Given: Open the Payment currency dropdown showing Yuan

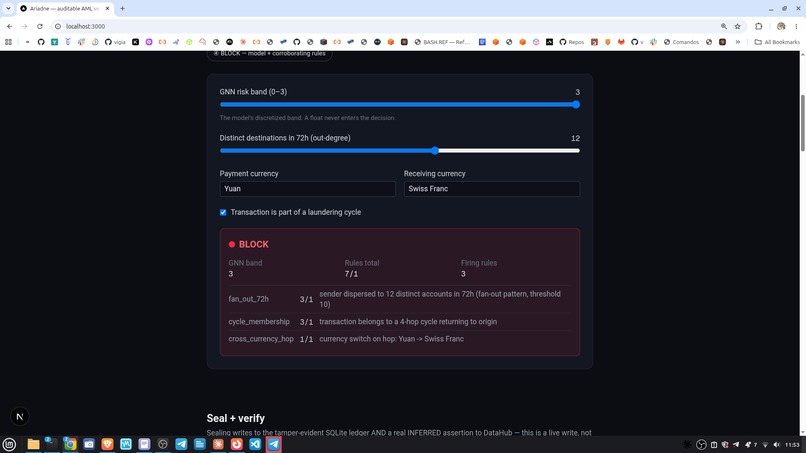Looking at the screenshot, I should (307, 189).
